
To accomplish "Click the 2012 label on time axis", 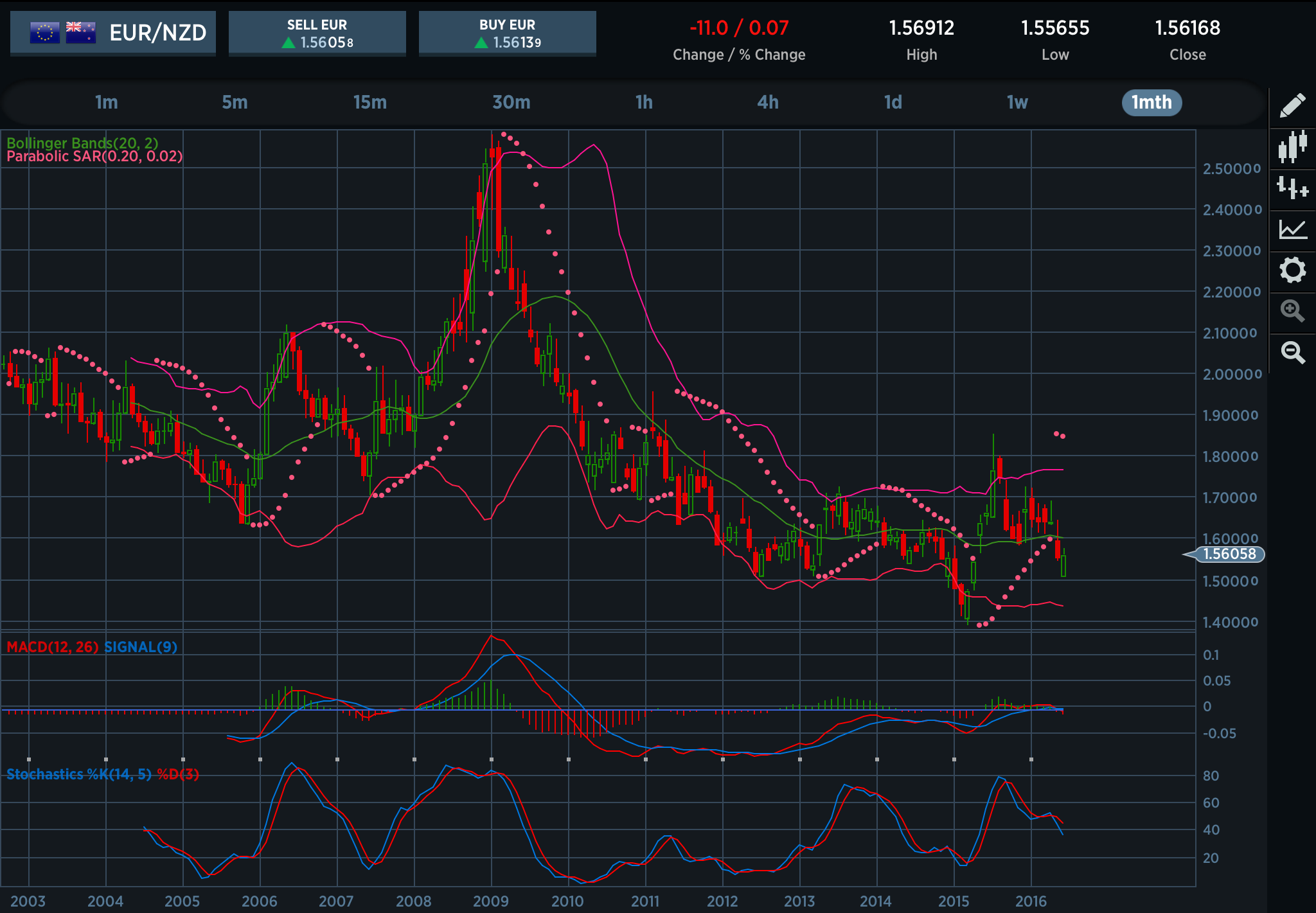I will (722, 901).
